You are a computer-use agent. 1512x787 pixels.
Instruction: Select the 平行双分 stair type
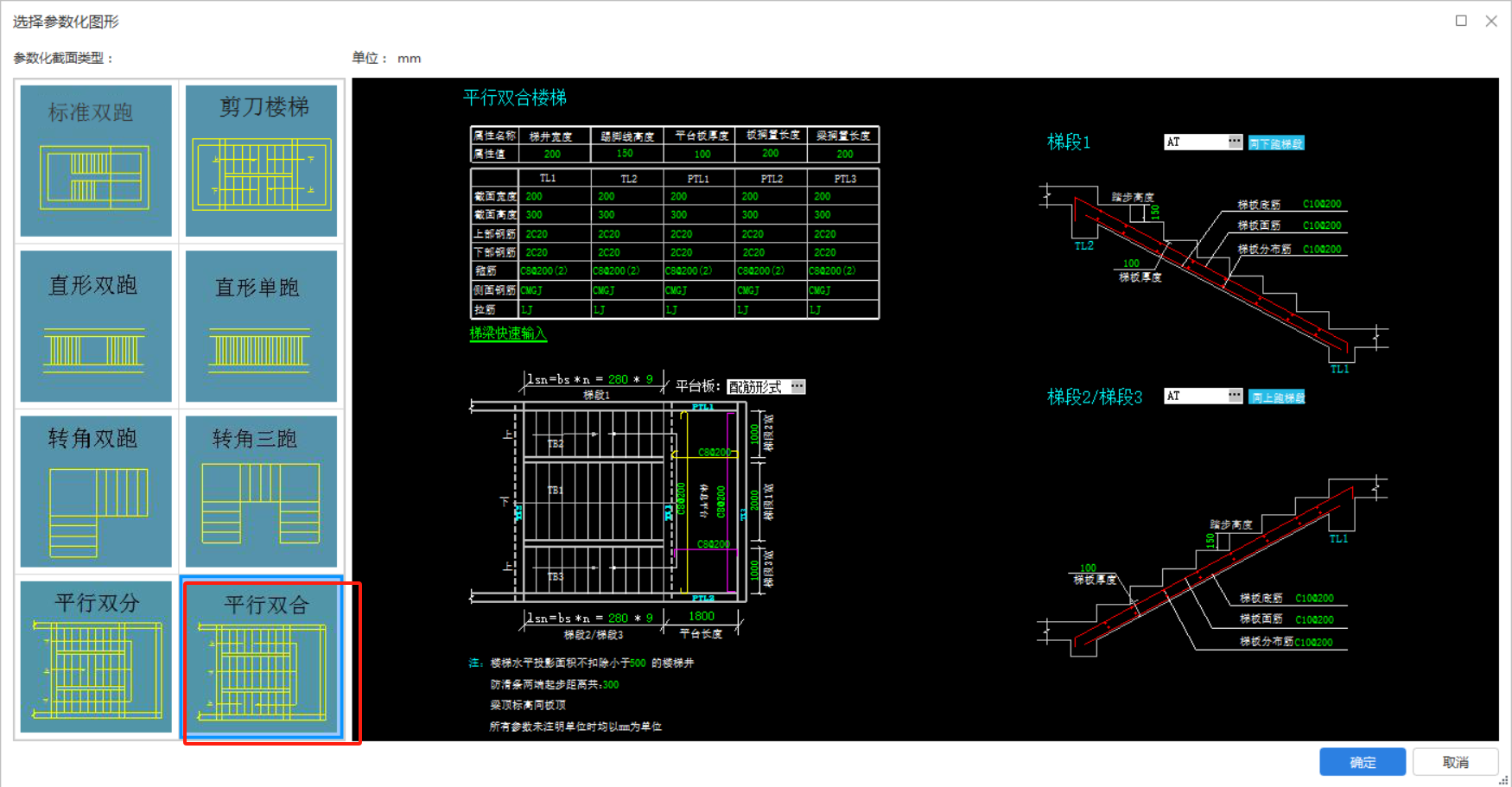click(x=96, y=657)
